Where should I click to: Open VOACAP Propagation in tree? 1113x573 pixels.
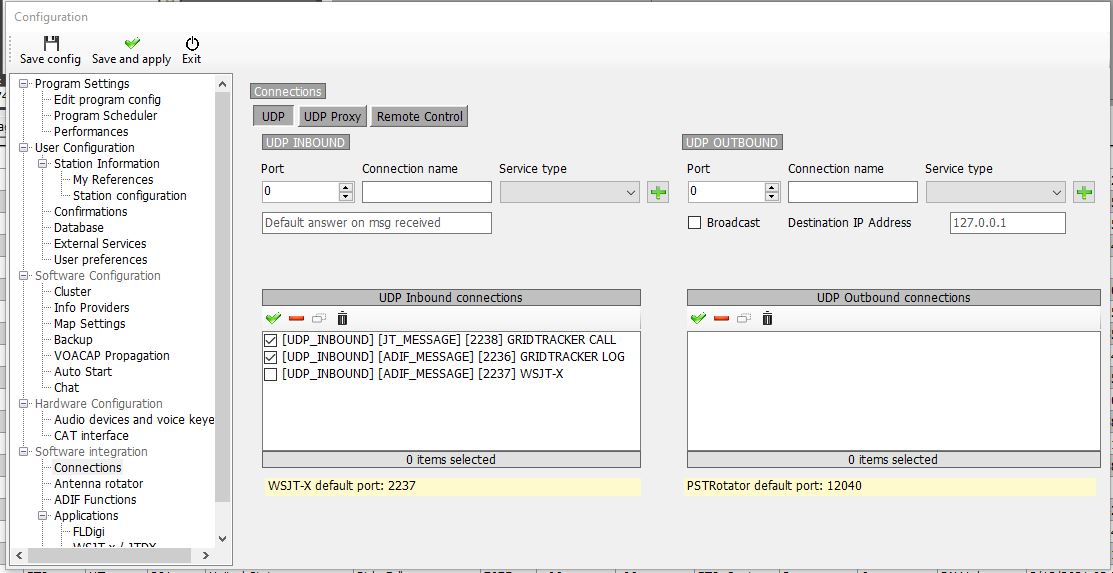(x=111, y=356)
